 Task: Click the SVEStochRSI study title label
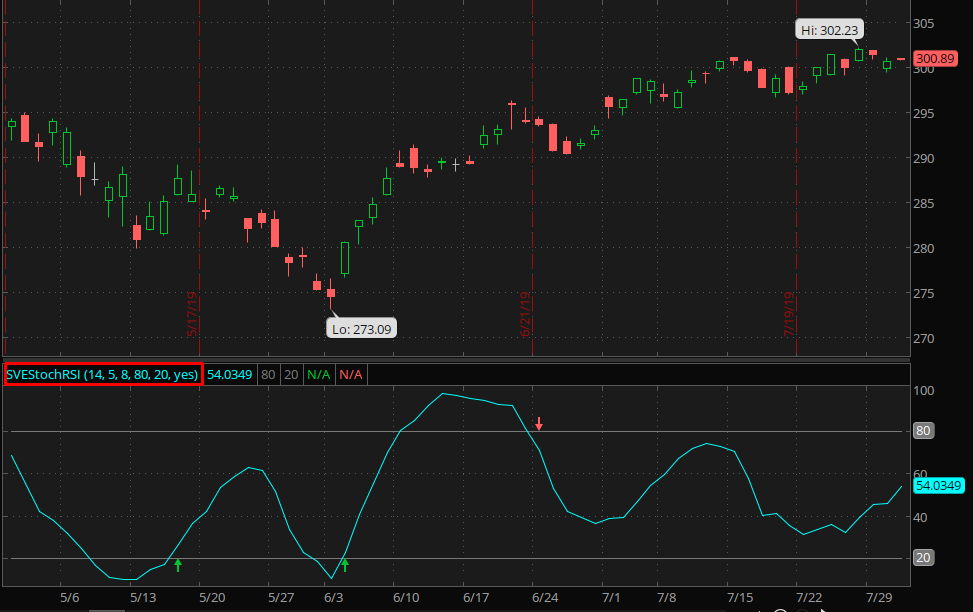tap(103, 374)
